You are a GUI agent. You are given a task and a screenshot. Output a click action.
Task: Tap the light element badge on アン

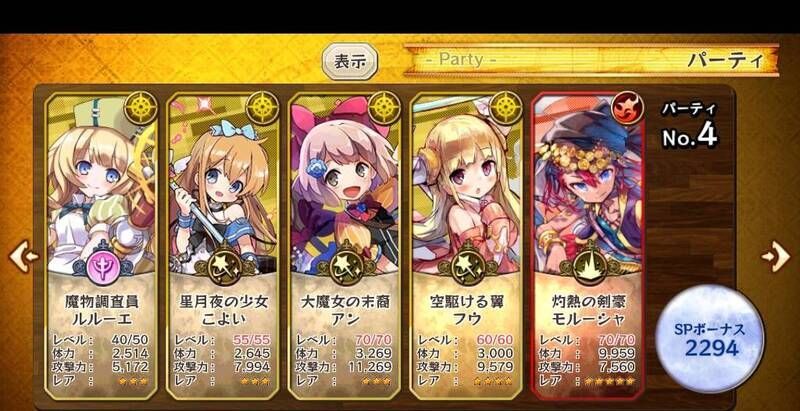pos(384,108)
